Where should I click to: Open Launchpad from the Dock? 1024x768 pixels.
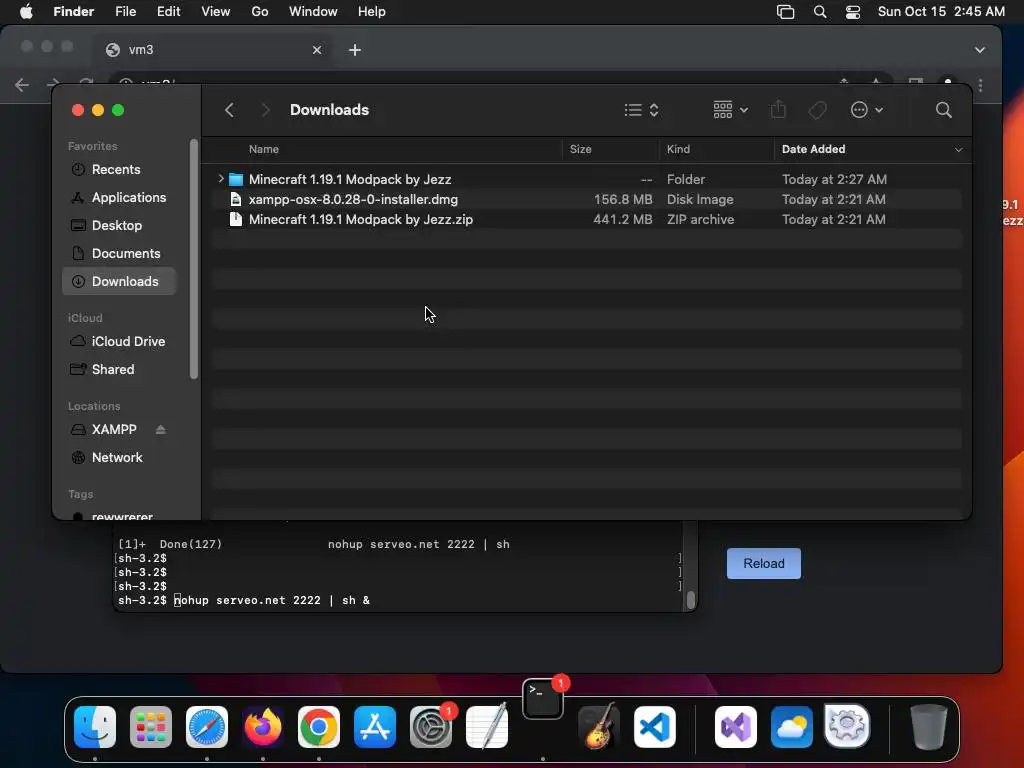point(151,727)
